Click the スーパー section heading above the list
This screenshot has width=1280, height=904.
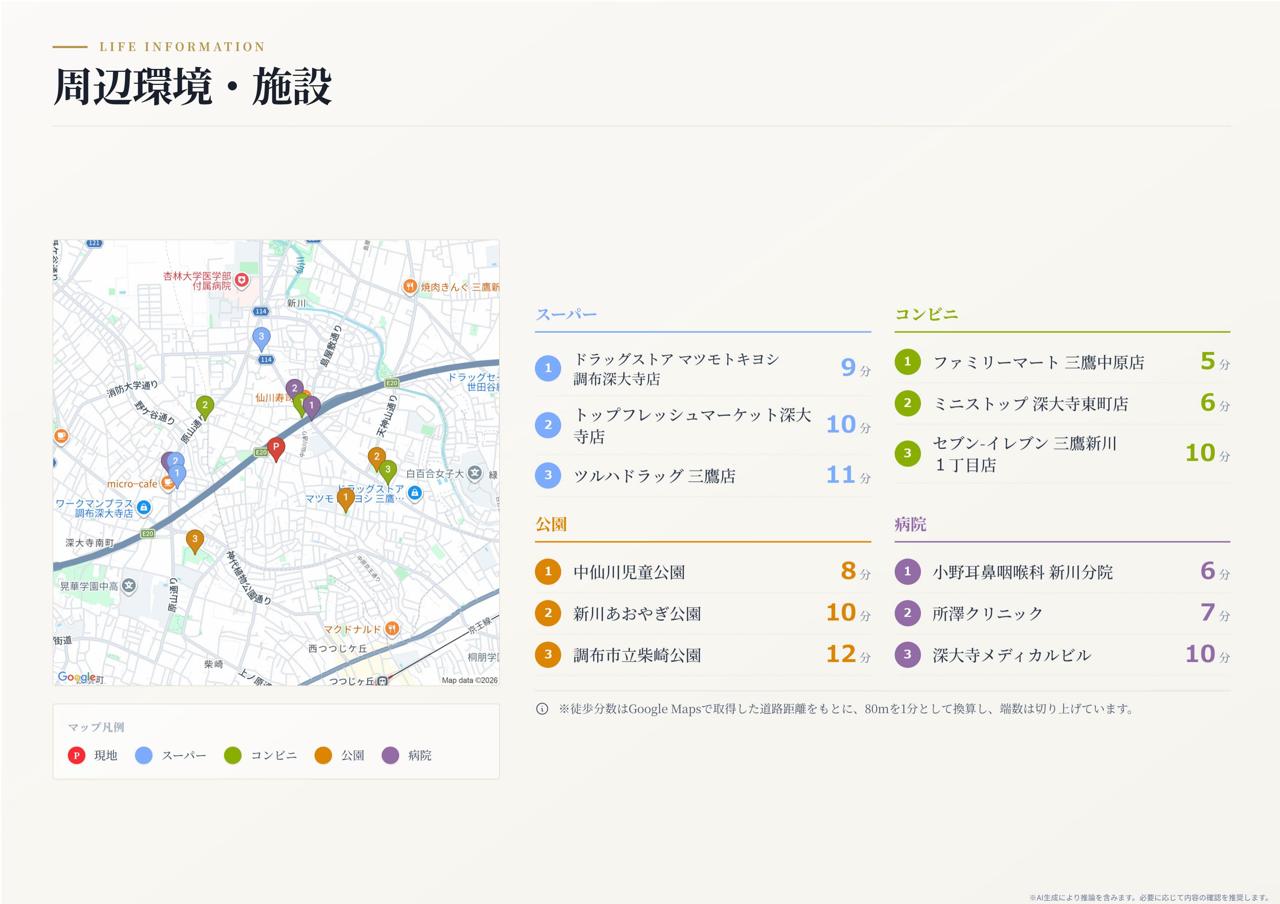[566, 314]
